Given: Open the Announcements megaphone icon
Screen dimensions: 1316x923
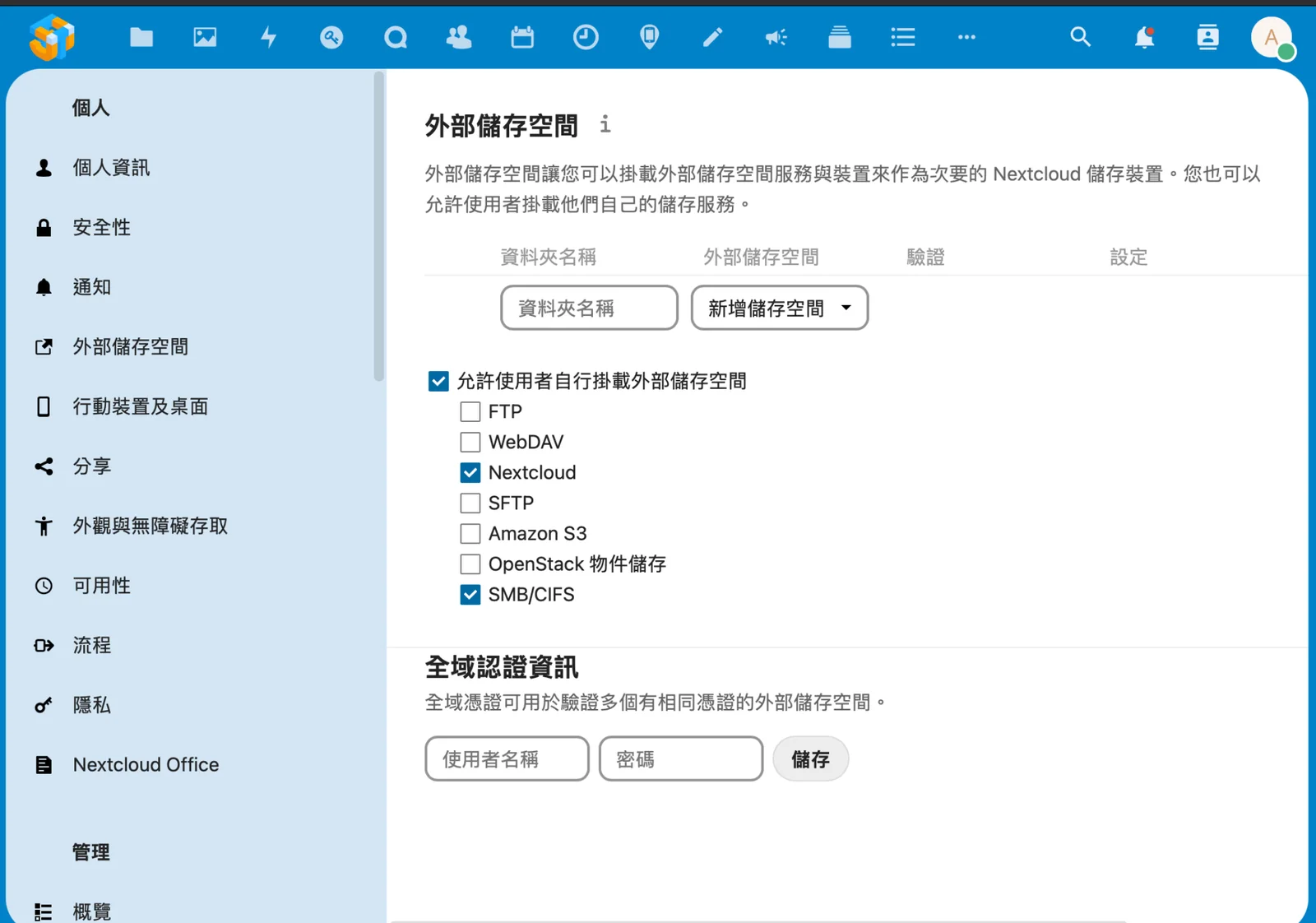Looking at the screenshot, I should click(x=776, y=37).
